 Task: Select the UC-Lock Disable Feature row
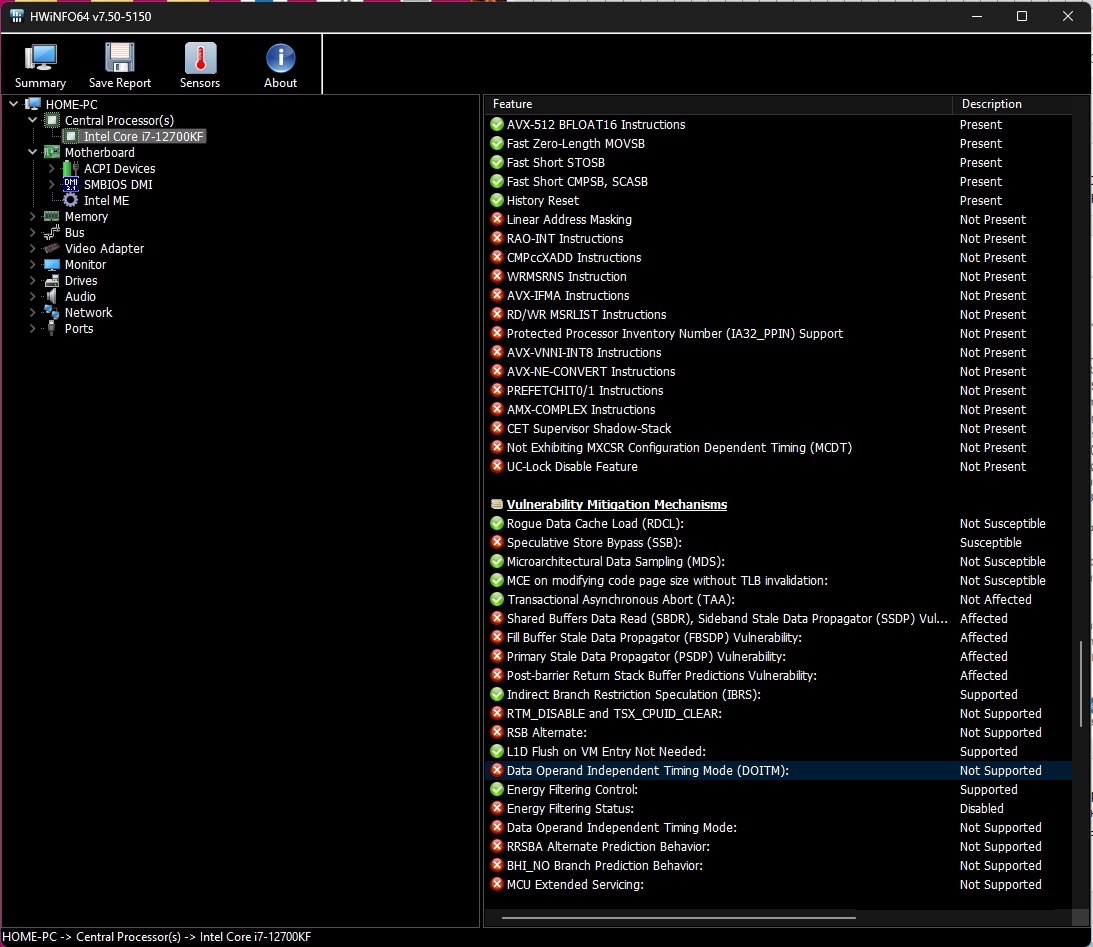coord(779,466)
